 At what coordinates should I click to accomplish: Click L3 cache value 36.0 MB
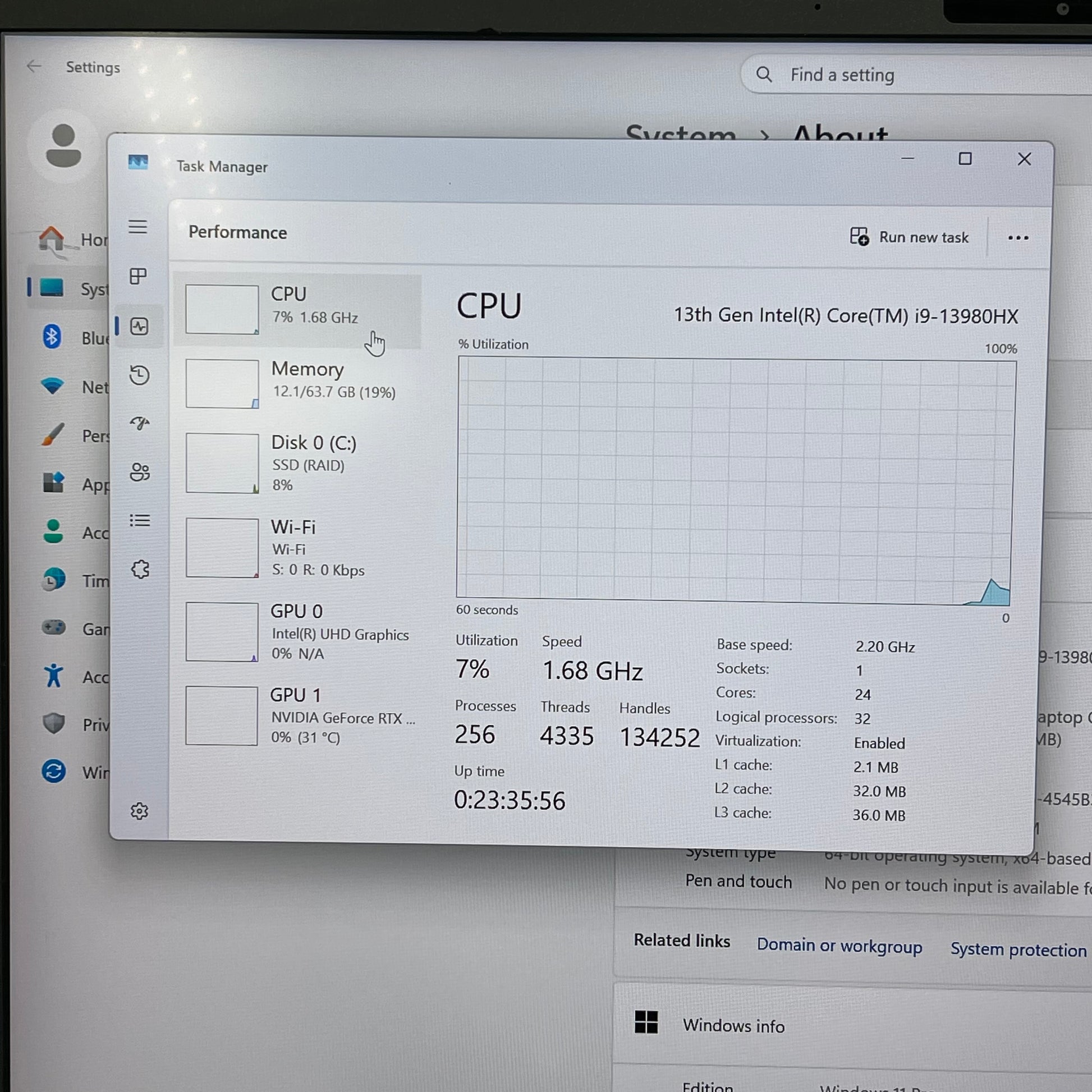(x=879, y=815)
